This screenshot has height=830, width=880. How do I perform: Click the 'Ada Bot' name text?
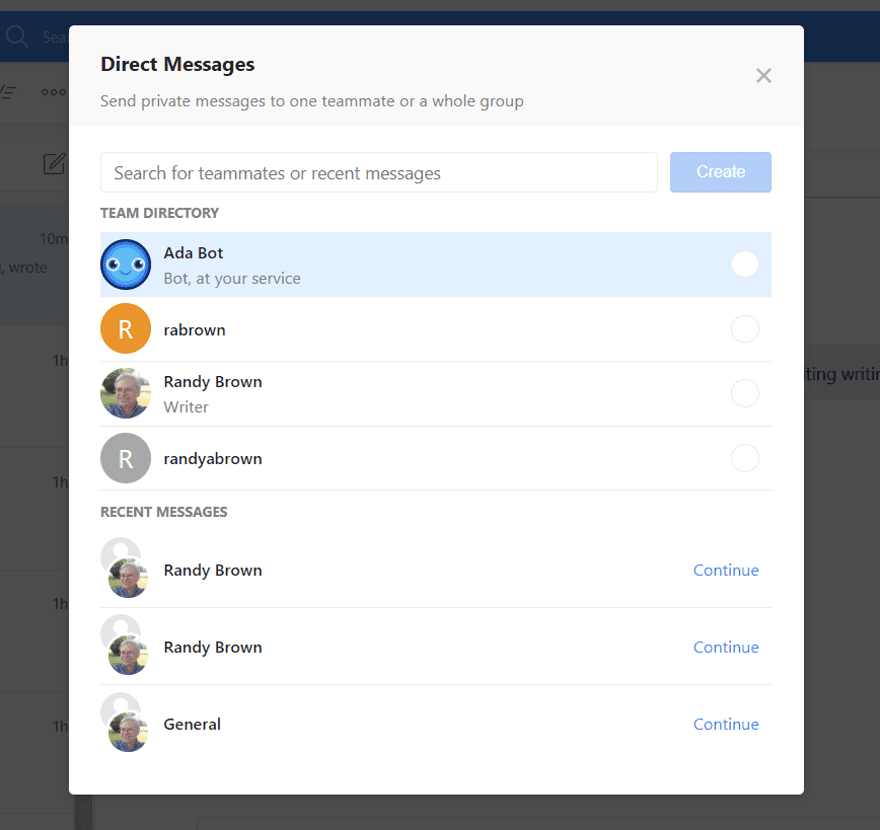(x=193, y=253)
